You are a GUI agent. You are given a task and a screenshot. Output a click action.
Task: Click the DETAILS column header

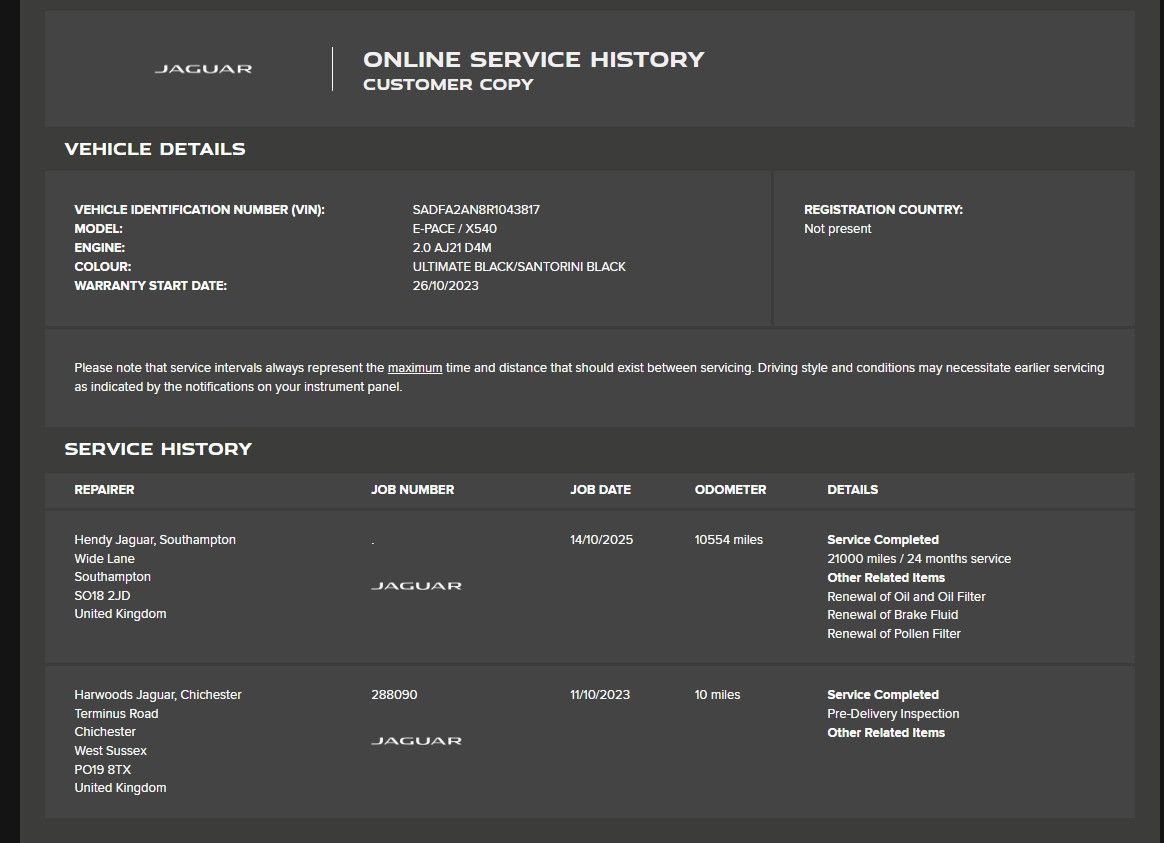click(x=852, y=490)
